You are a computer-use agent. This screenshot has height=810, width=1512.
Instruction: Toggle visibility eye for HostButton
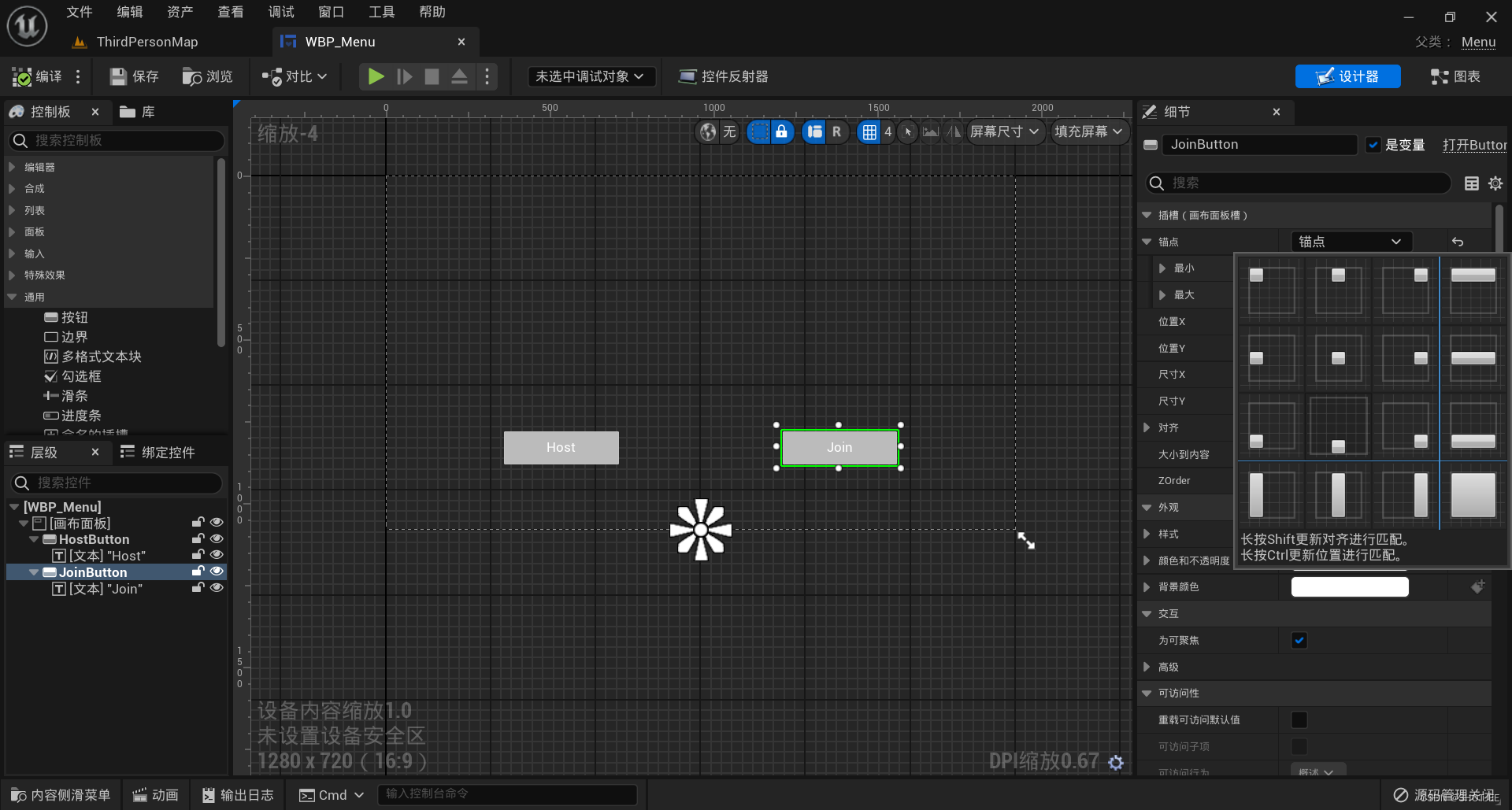click(x=217, y=539)
